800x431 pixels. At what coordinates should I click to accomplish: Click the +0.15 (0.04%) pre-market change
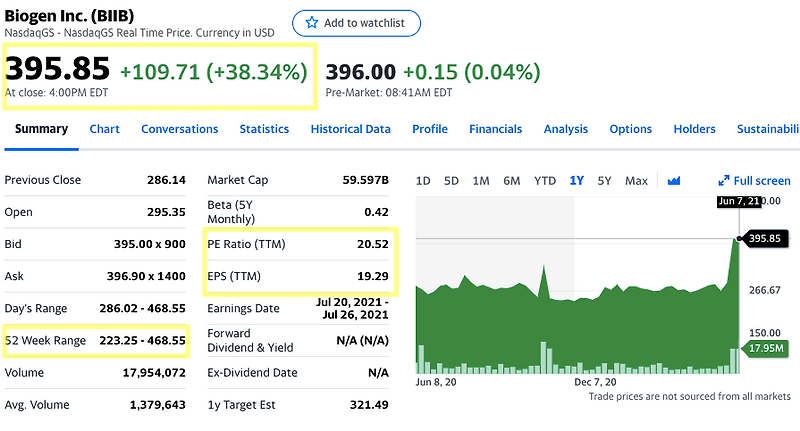point(472,72)
